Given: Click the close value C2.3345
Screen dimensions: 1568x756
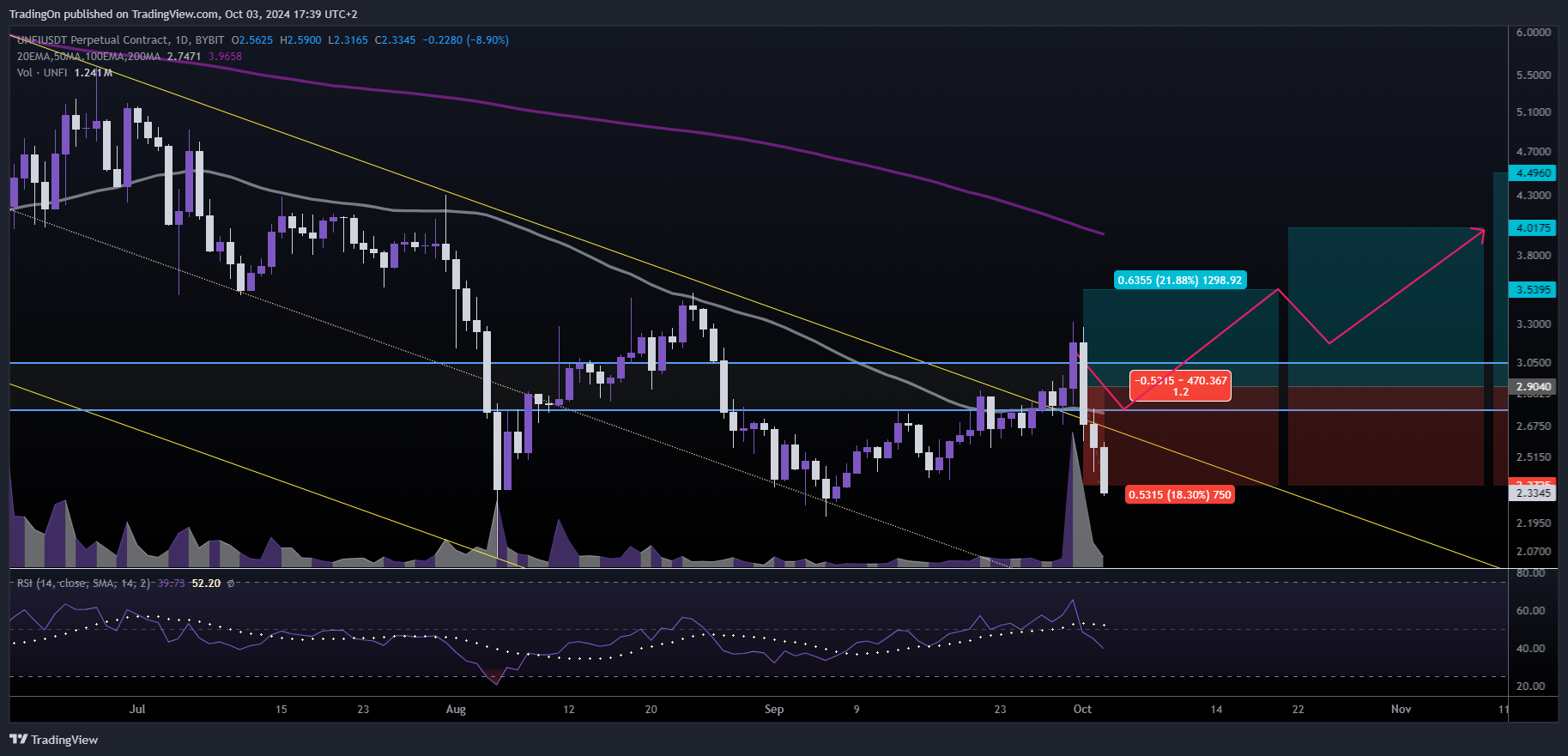Looking at the screenshot, I should 395,40.
